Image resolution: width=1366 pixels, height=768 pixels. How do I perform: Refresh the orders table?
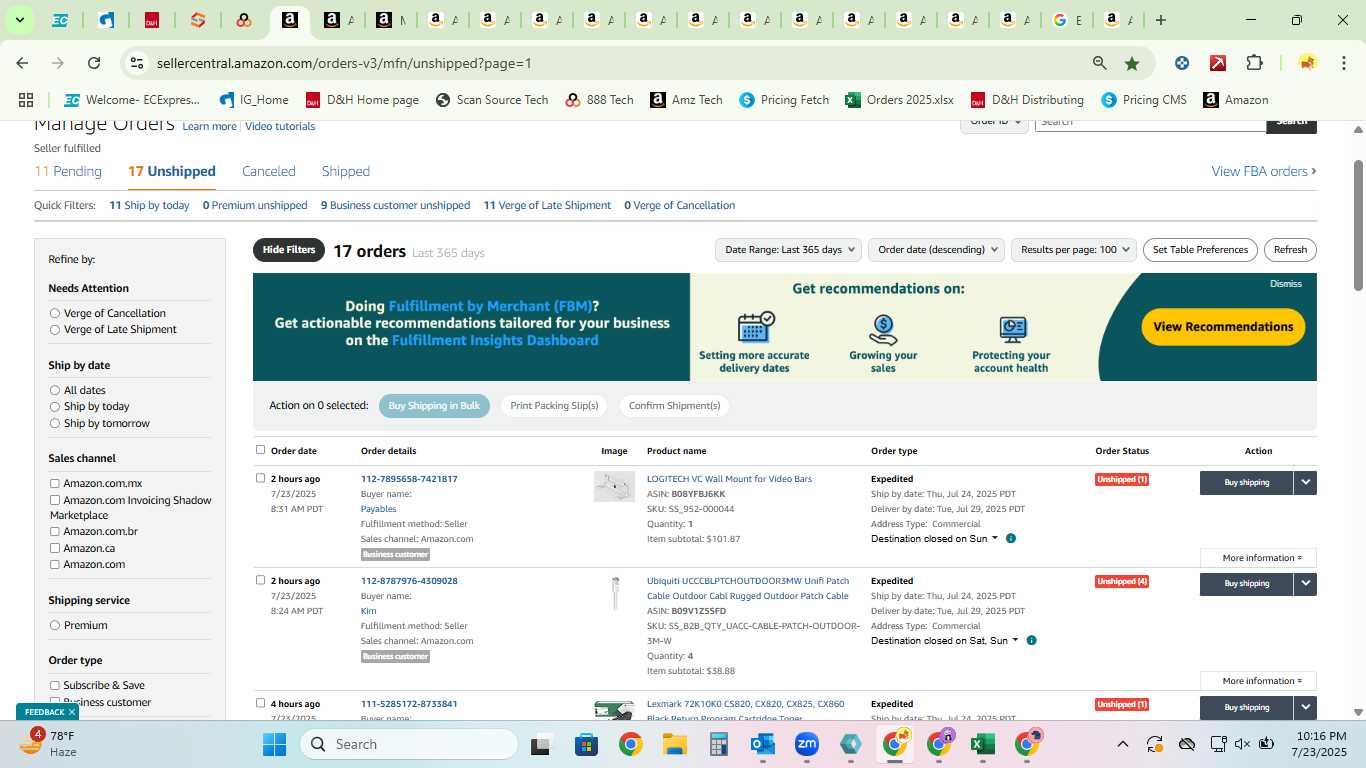click(1290, 250)
